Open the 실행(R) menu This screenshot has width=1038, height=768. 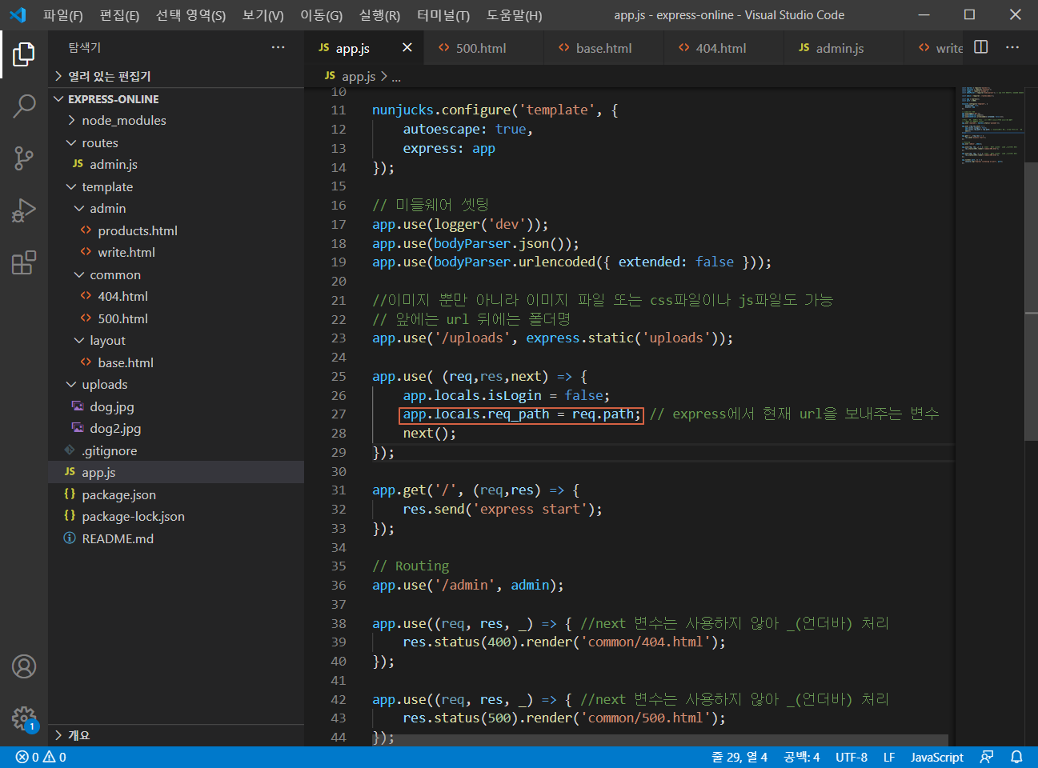click(x=379, y=15)
